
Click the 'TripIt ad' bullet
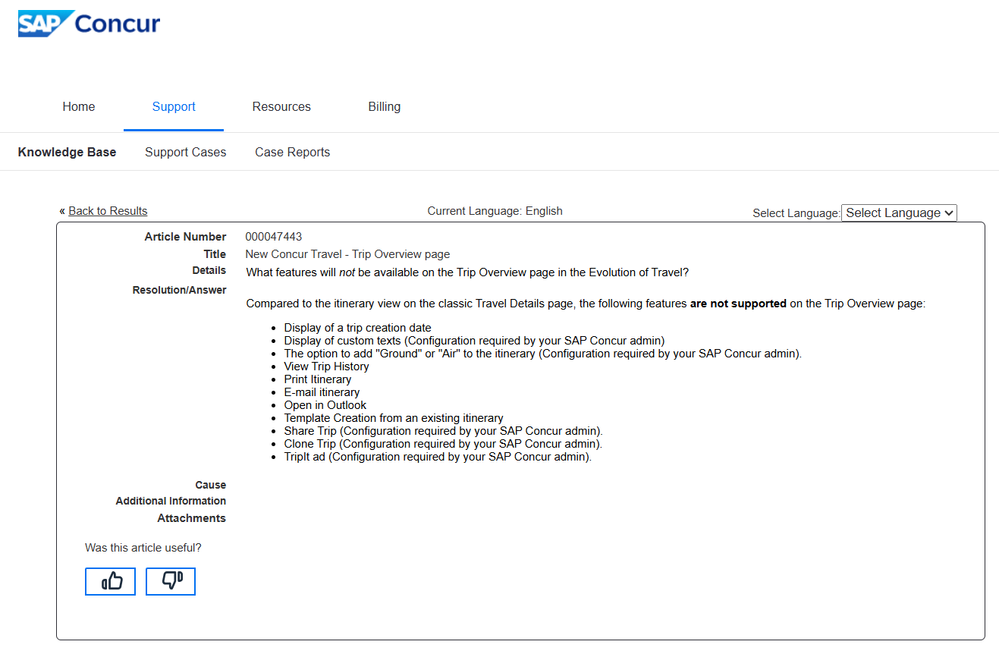click(438, 456)
